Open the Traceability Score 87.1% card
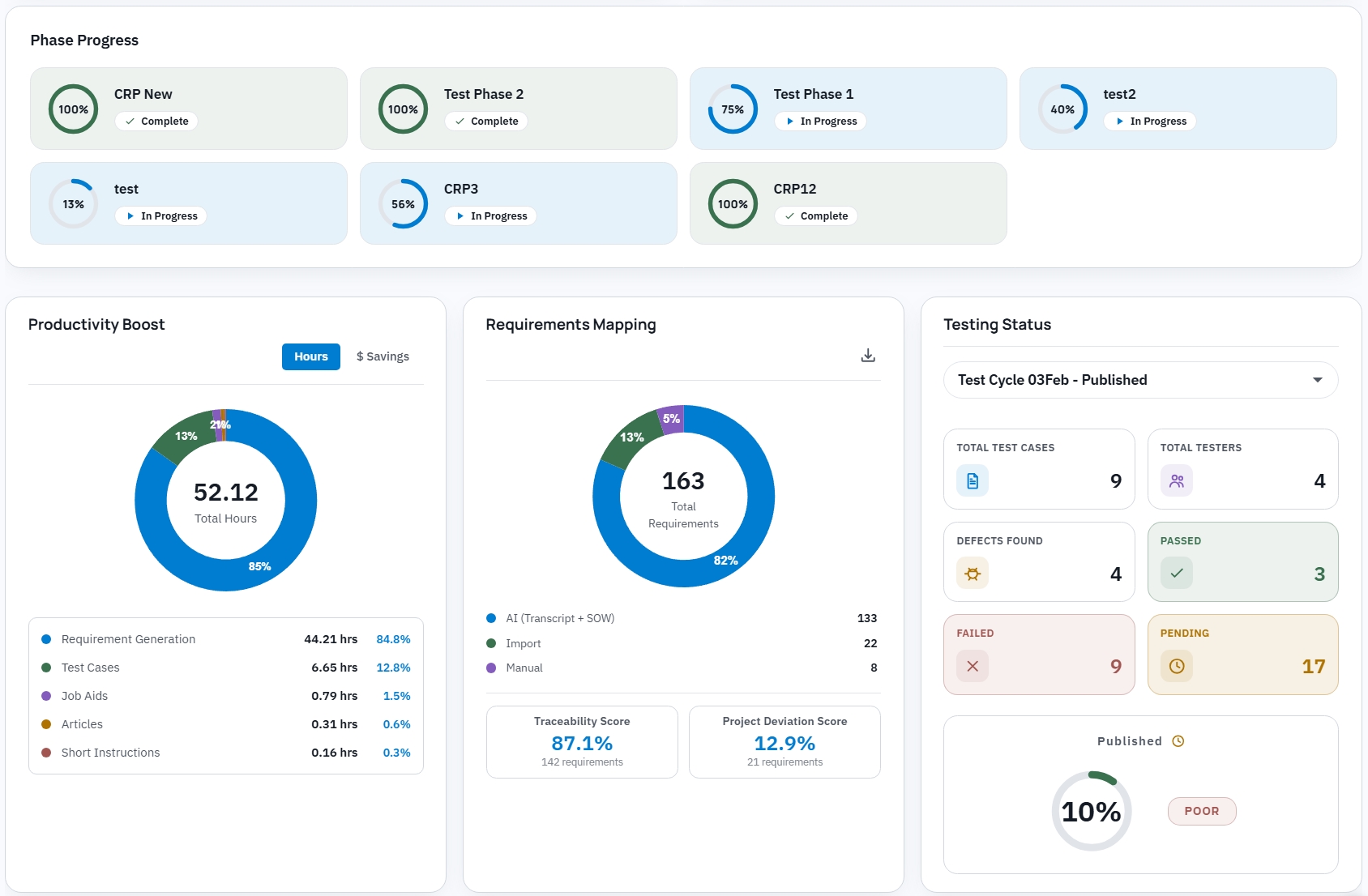Viewport: 1368px width, 896px height. (582, 742)
